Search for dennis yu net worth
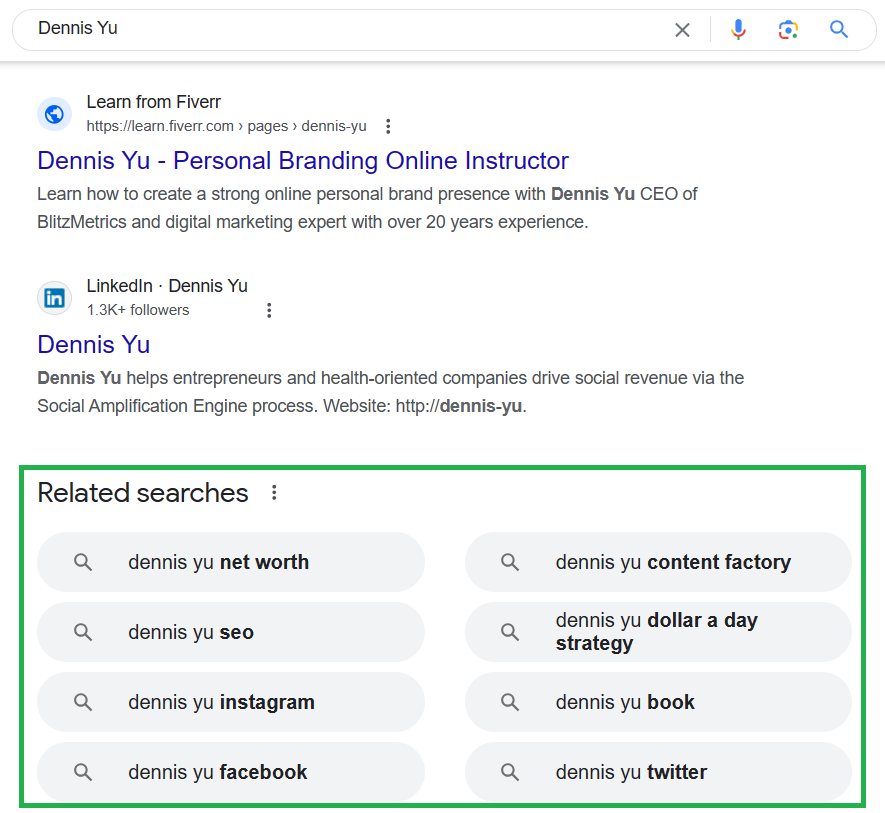 [231, 562]
